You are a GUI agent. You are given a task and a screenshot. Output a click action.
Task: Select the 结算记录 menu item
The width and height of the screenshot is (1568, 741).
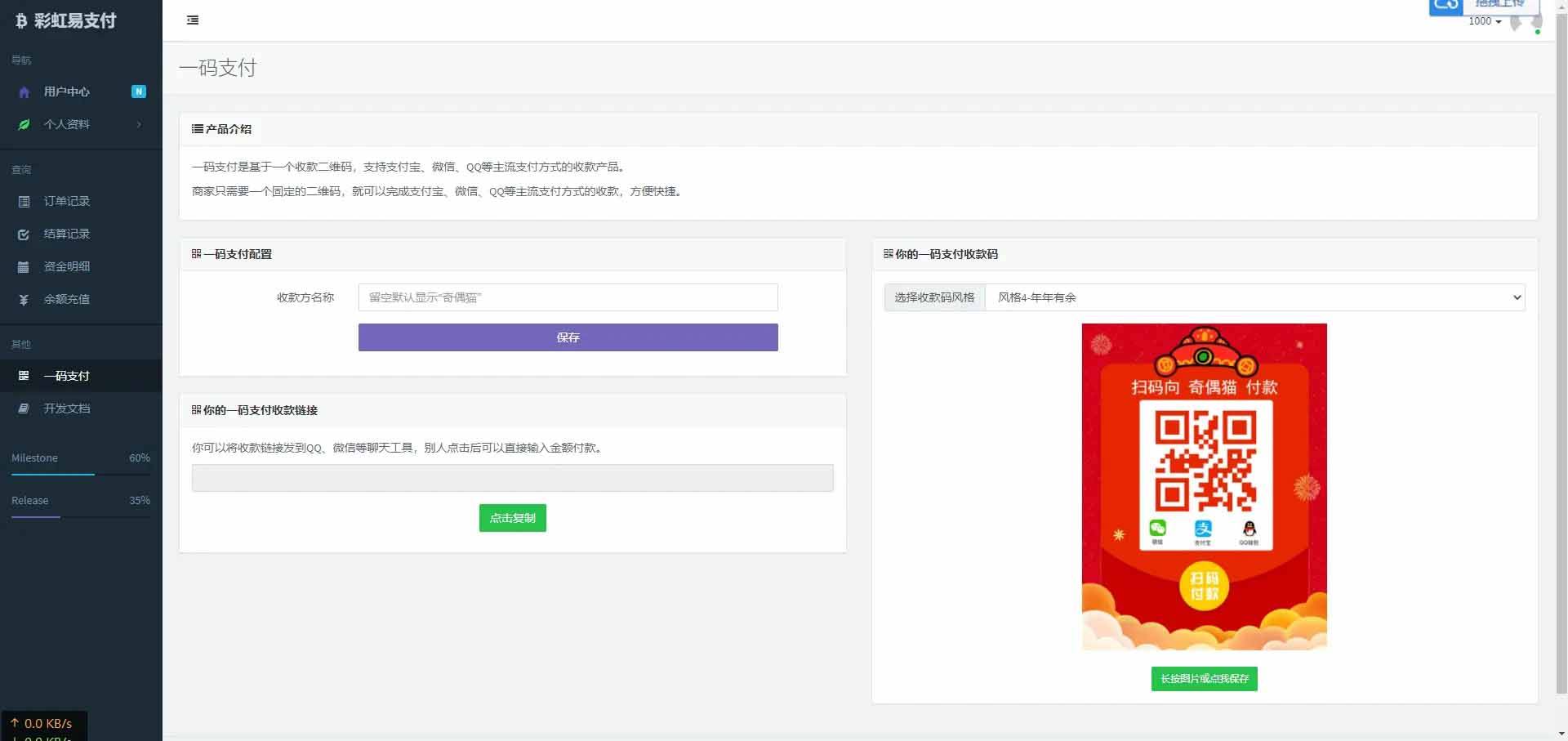67,234
